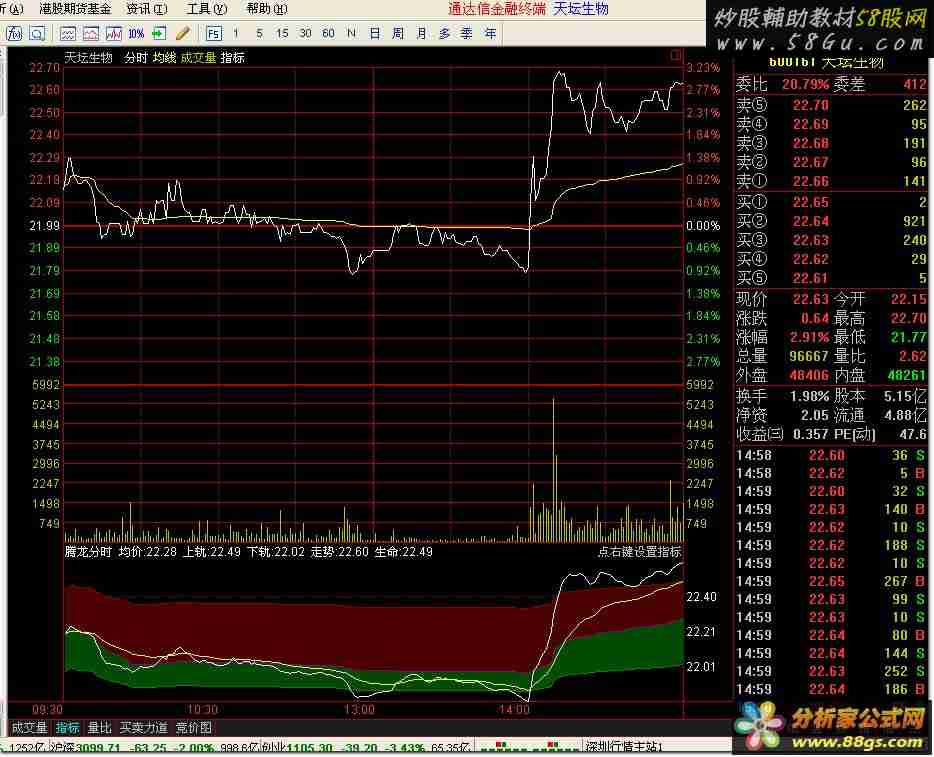The width and height of the screenshot is (934, 757).
Task: Click the 创业 index value 1105.30
Action: [x=309, y=748]
